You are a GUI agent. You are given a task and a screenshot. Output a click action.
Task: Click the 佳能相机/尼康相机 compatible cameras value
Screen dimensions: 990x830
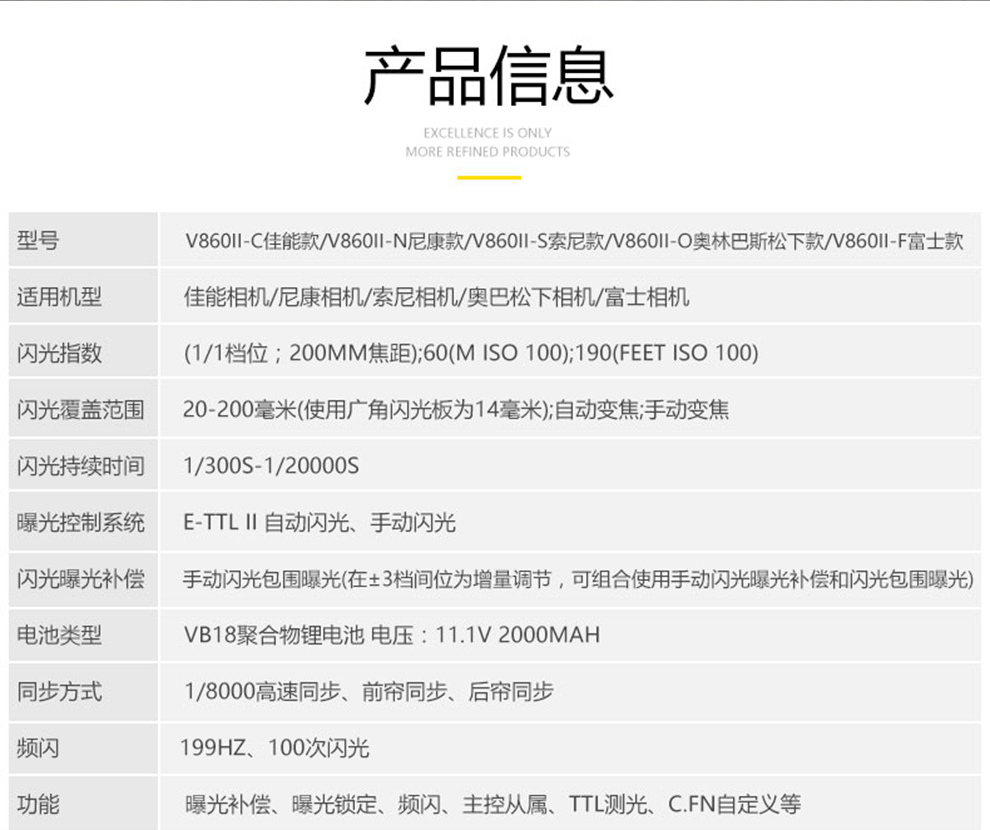point(436,297)
